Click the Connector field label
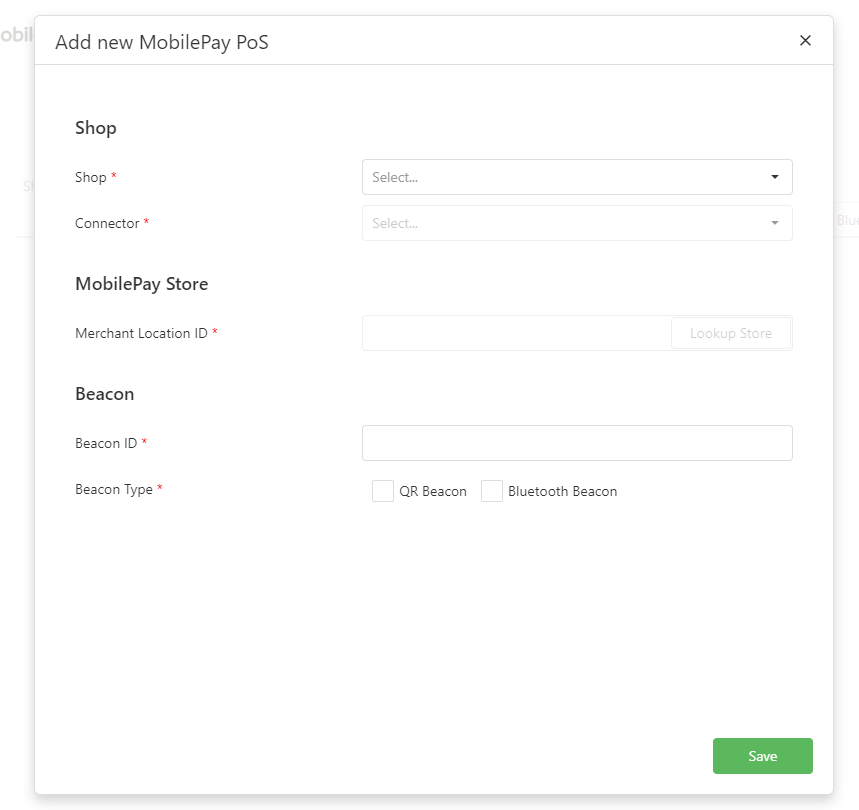 107,223
